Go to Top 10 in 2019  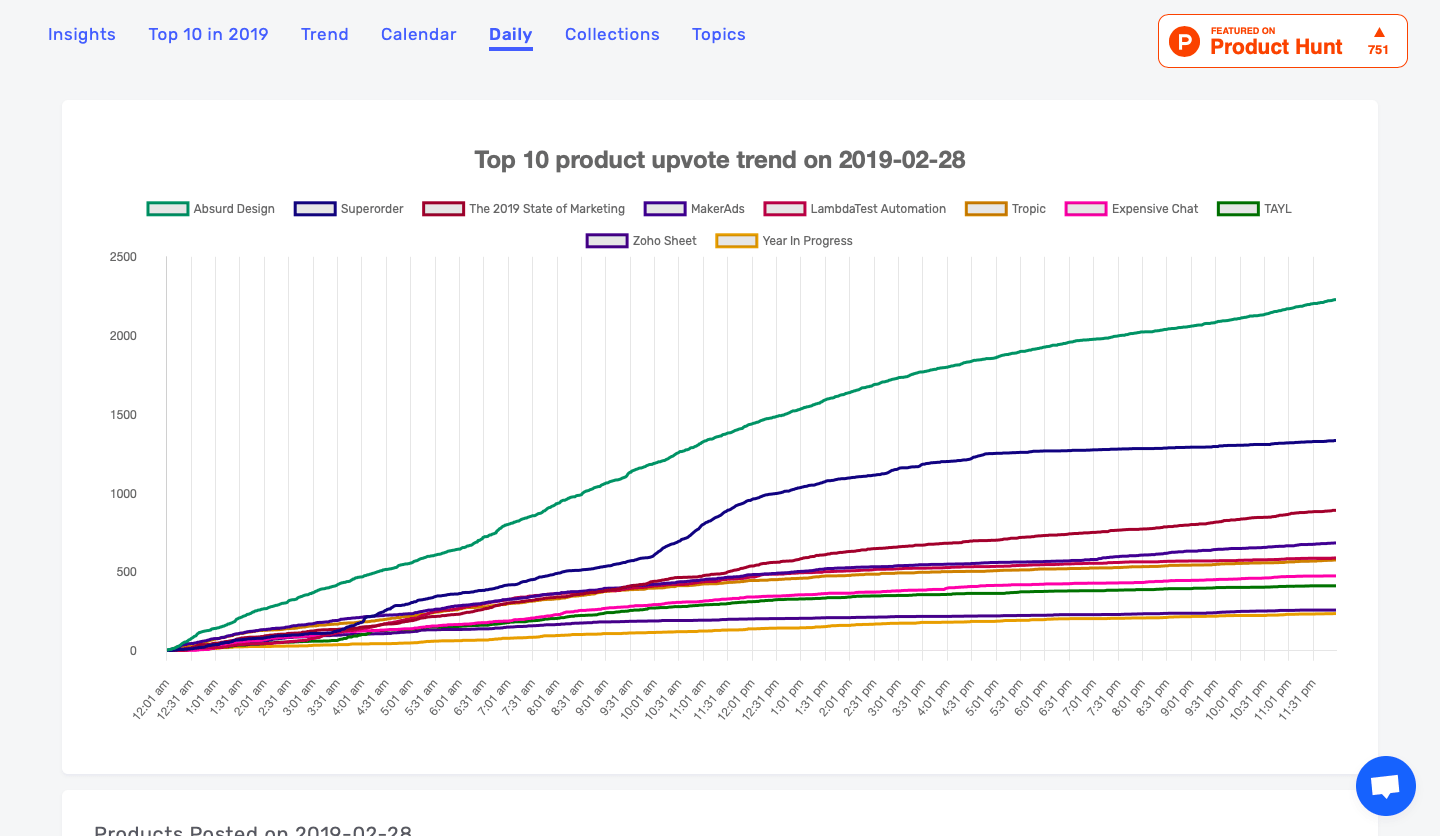click(x=208, y=34)
